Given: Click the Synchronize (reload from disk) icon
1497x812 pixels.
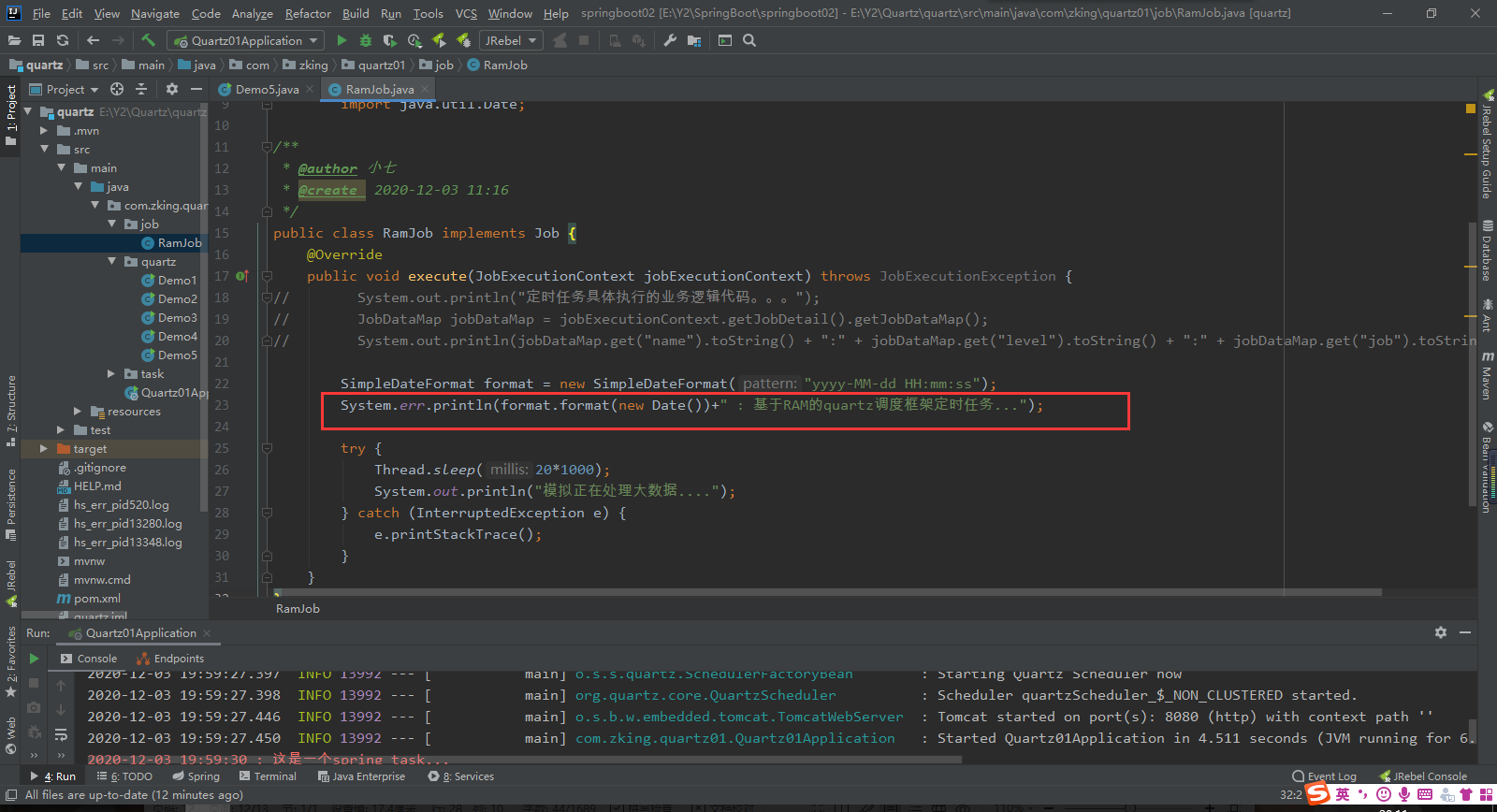Looking at the screenshot, I should pyautogui.click(x=63, y=40).
